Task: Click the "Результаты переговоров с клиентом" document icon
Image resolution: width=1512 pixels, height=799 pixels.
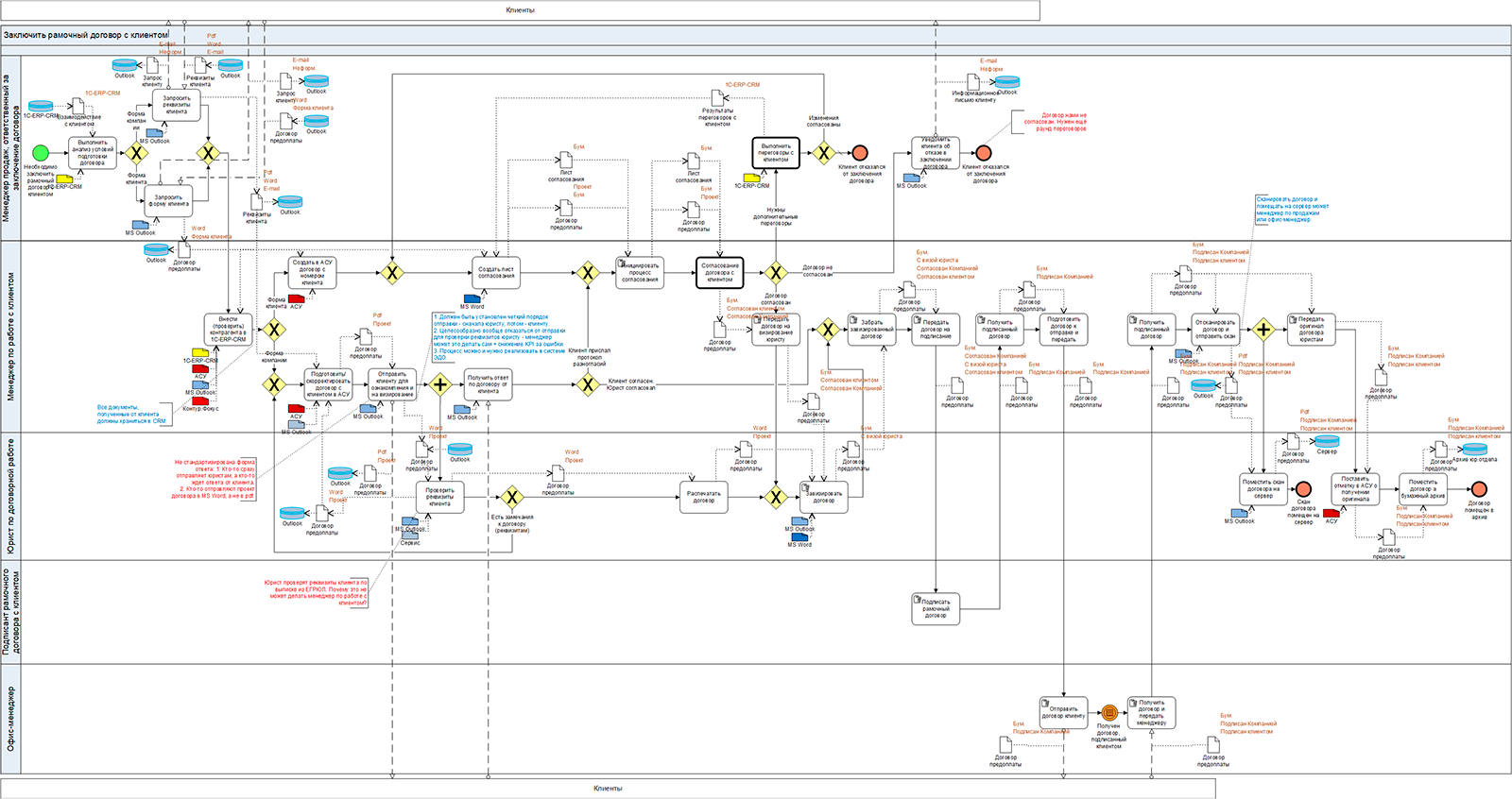Action: coord(718,98)
